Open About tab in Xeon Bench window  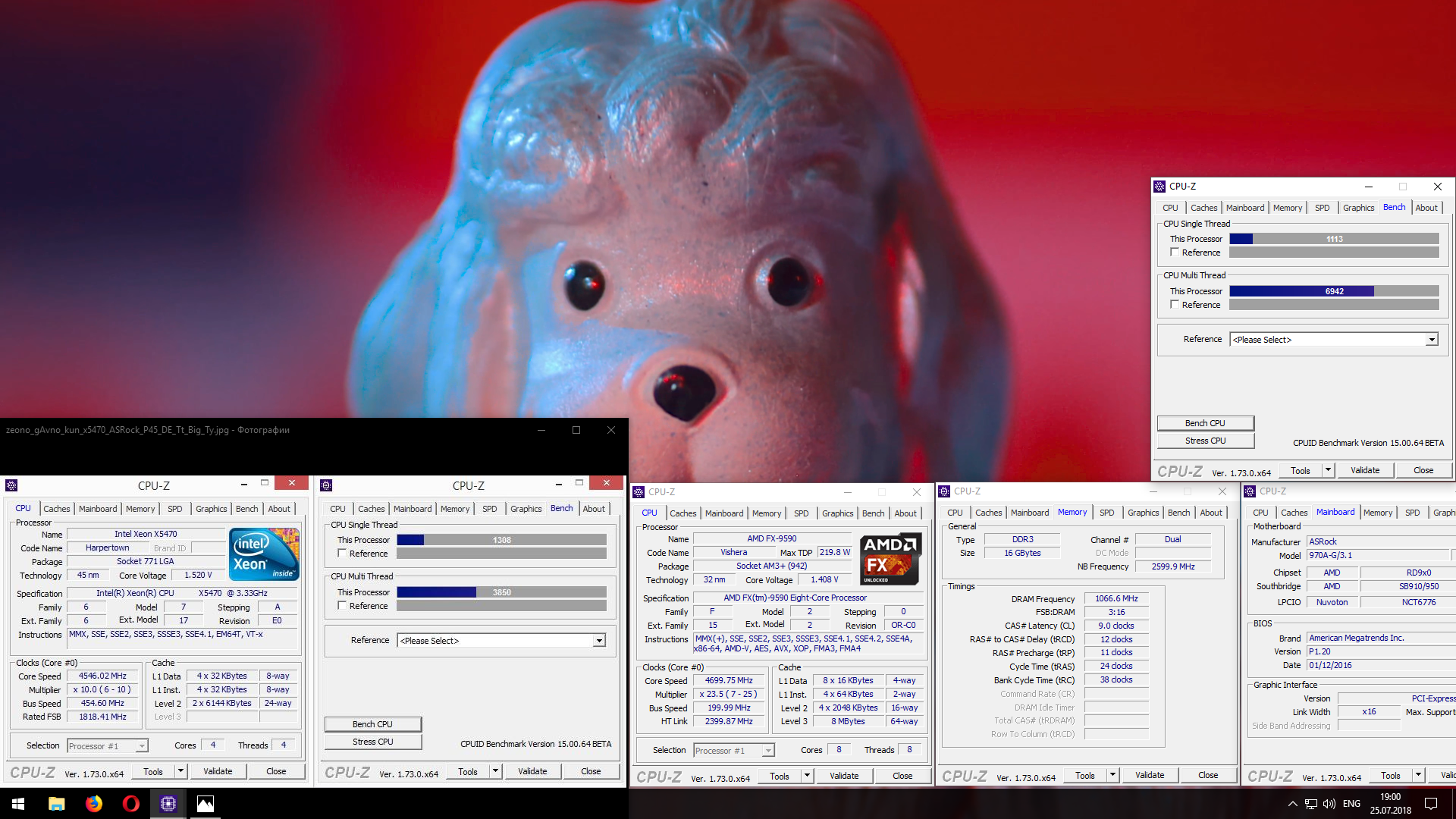point(594,509)
